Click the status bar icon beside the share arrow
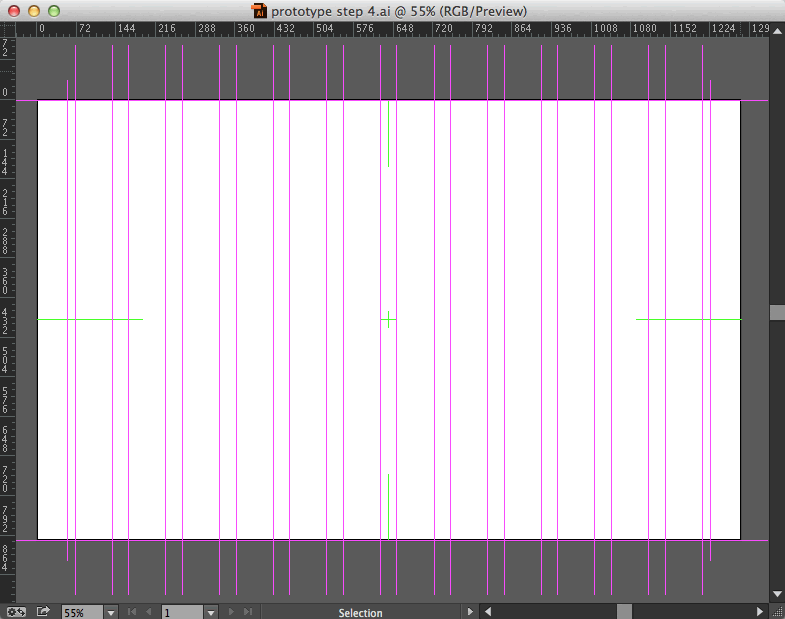 [16, 612]
